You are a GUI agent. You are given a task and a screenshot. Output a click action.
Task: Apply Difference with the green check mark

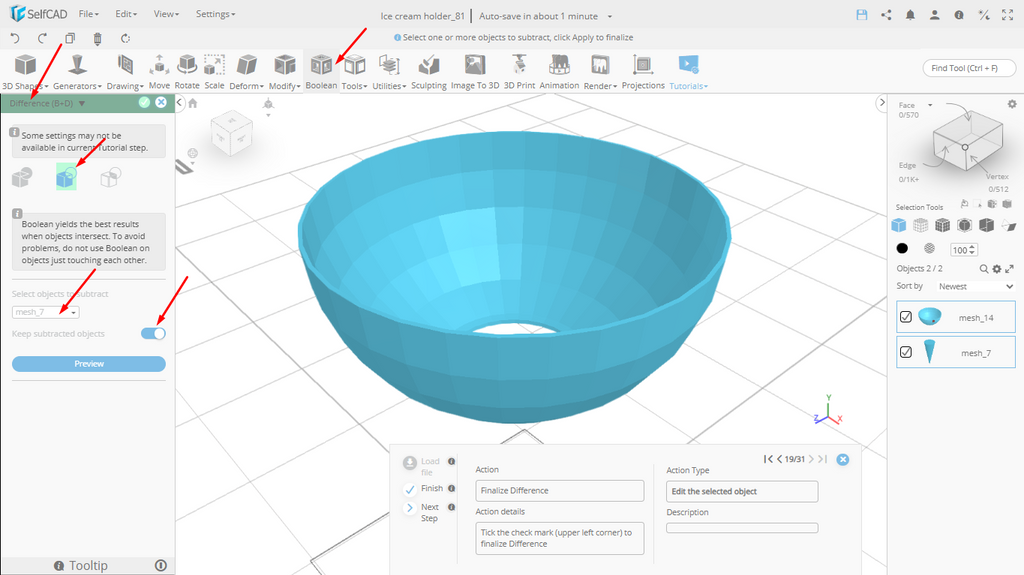[x=144, y=103]
